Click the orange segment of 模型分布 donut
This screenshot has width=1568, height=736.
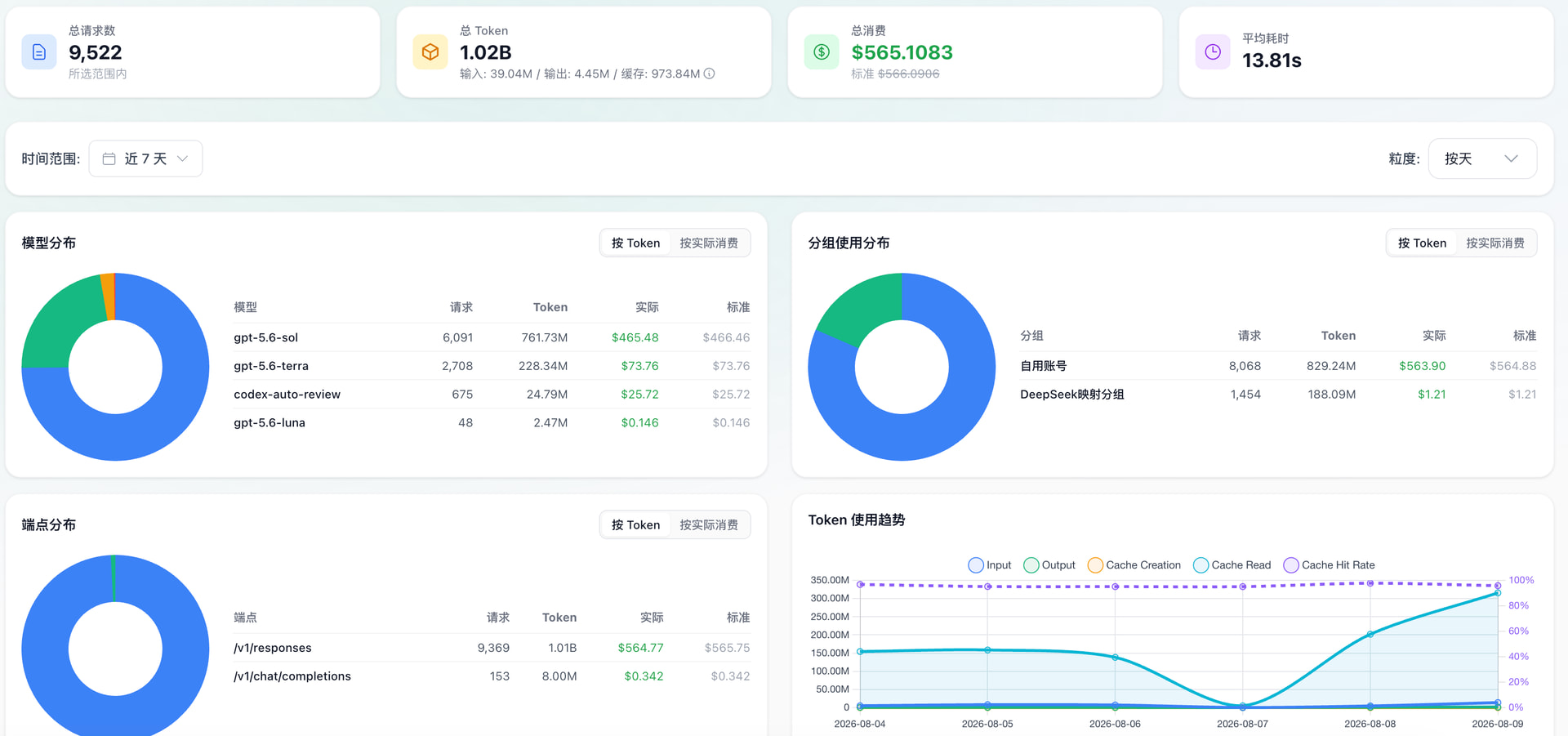108,297
